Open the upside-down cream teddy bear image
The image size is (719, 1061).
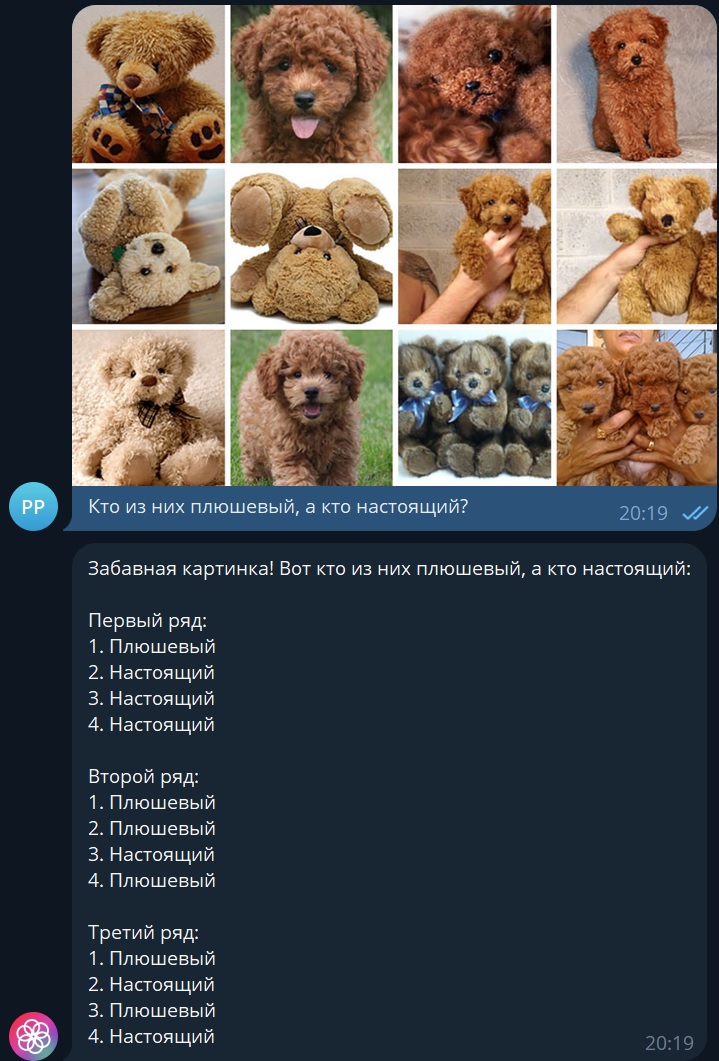pos(148,246)
